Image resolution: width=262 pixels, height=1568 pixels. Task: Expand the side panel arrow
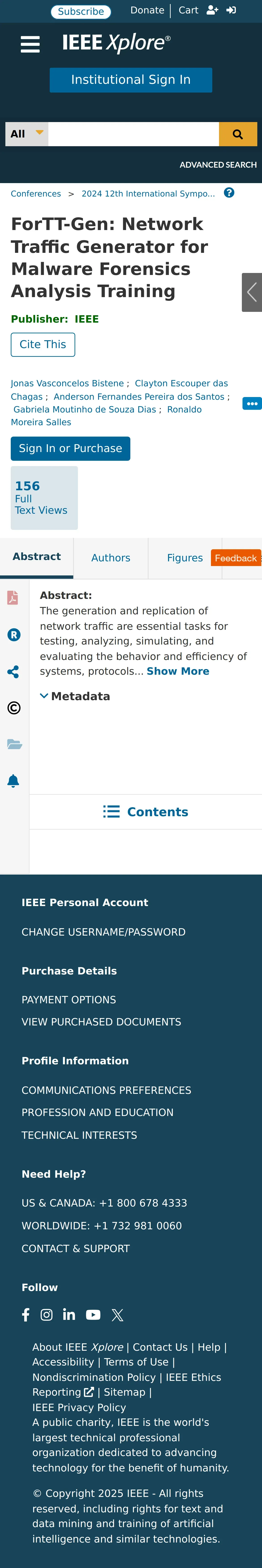click(x=252, y=292)
